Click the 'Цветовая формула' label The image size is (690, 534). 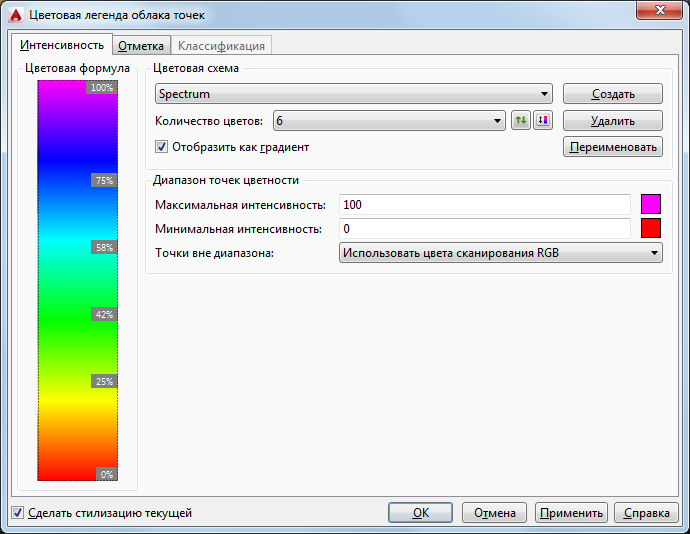(x=77, y=68)
